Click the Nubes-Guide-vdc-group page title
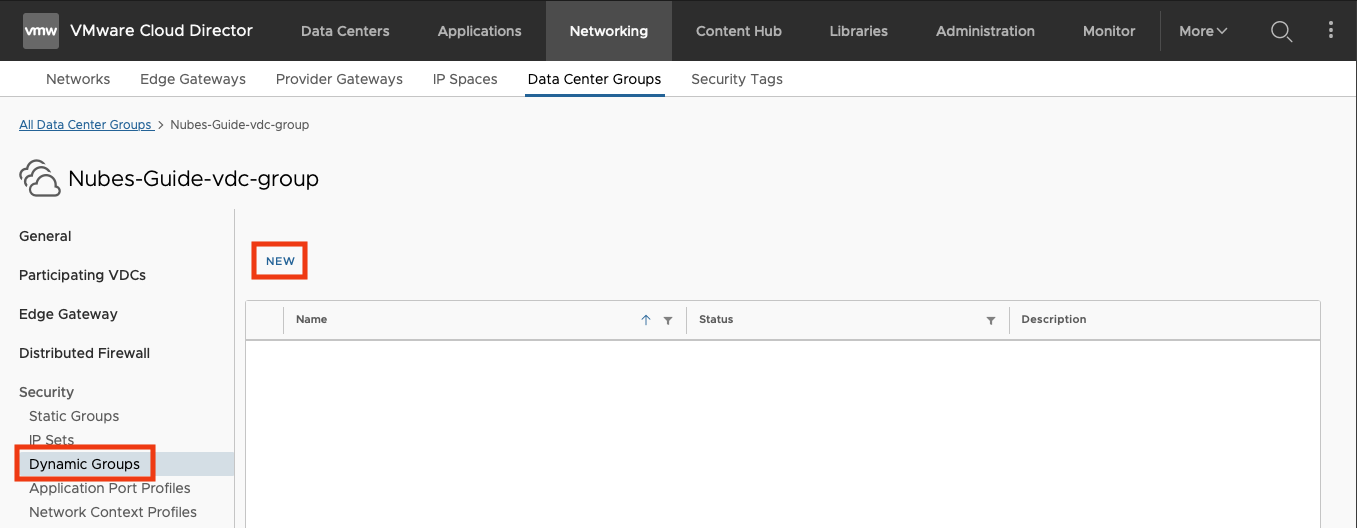 coord(193,179)
